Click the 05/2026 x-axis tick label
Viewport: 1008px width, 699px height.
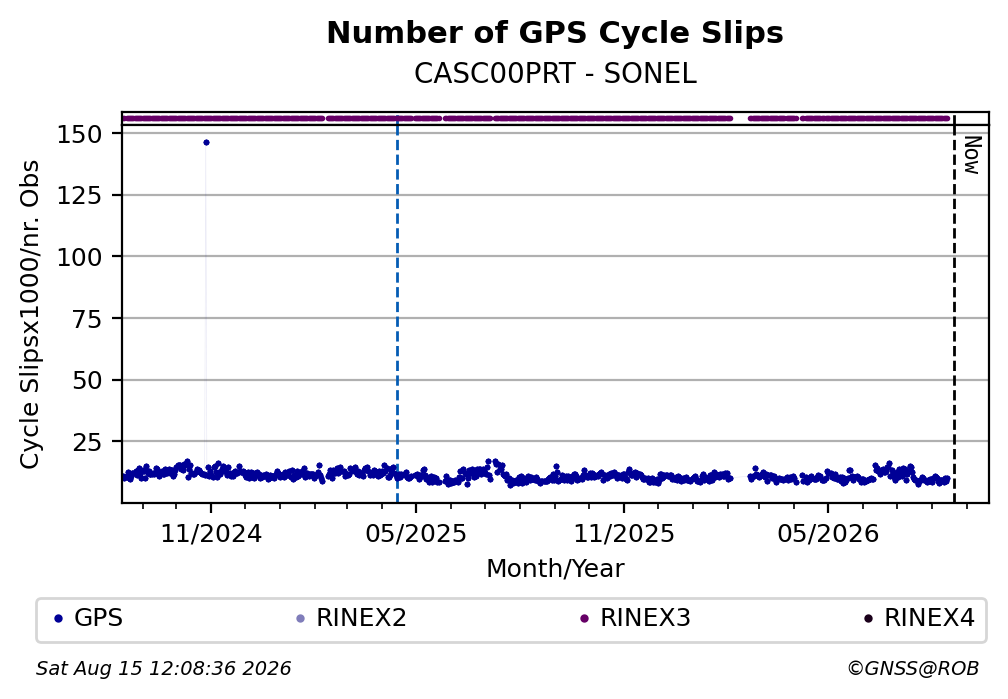828,534
